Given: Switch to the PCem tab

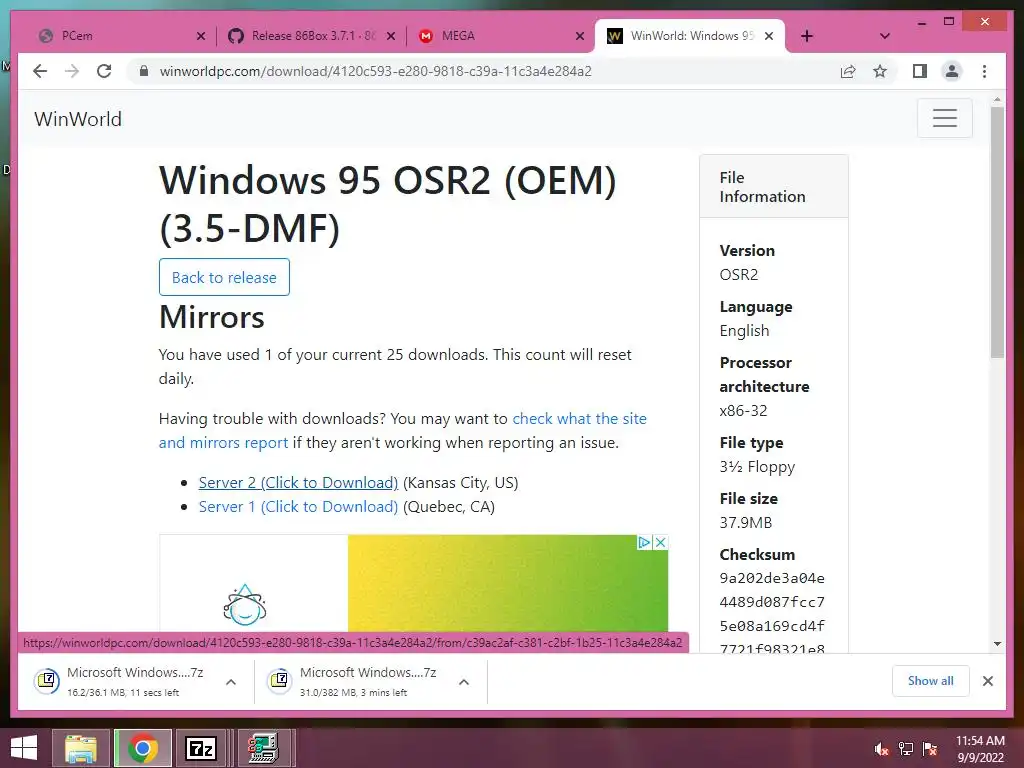Looking at the screenshot, I should [118, 36].
